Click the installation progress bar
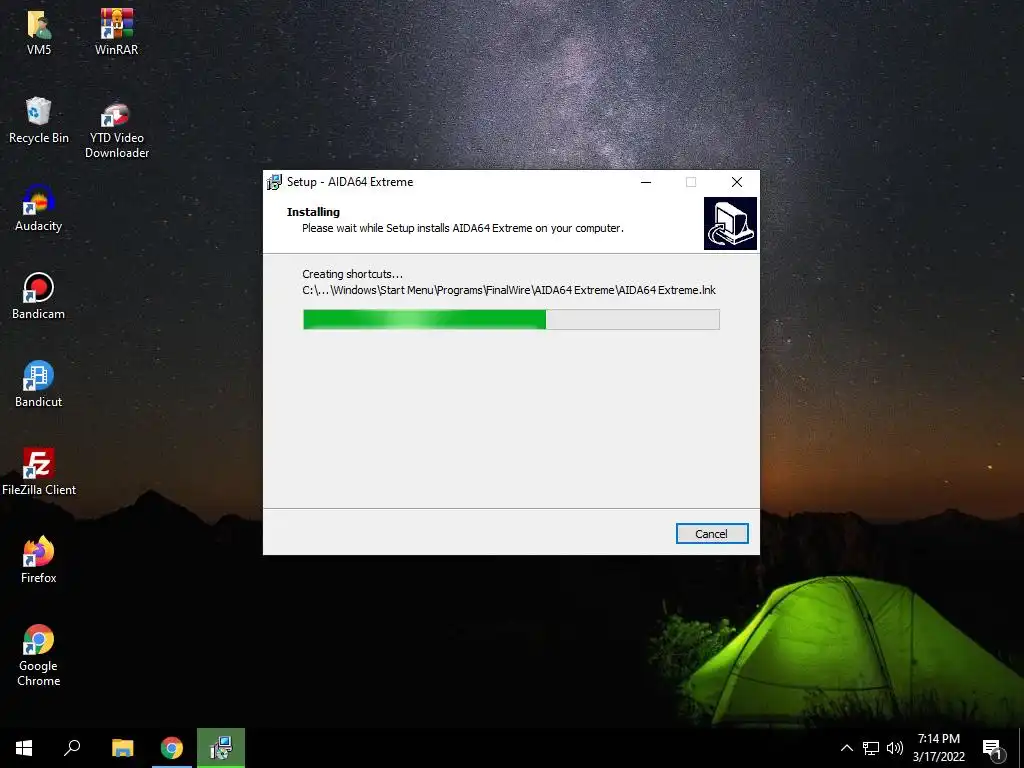 [511, 319]
